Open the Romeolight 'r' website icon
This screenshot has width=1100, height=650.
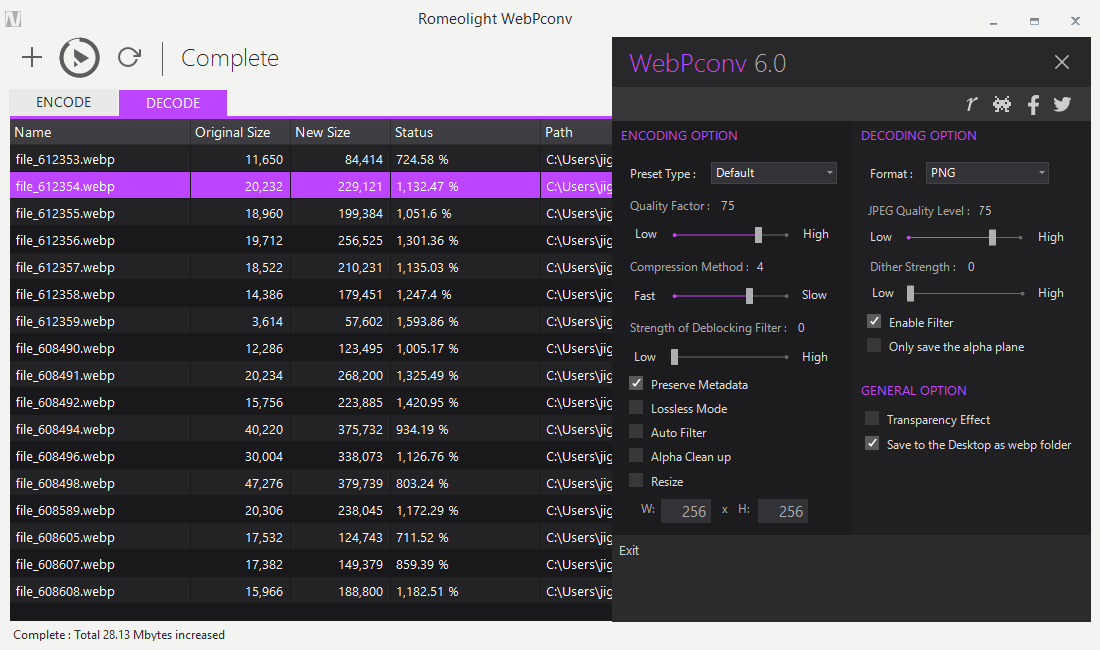coord(971,104)
